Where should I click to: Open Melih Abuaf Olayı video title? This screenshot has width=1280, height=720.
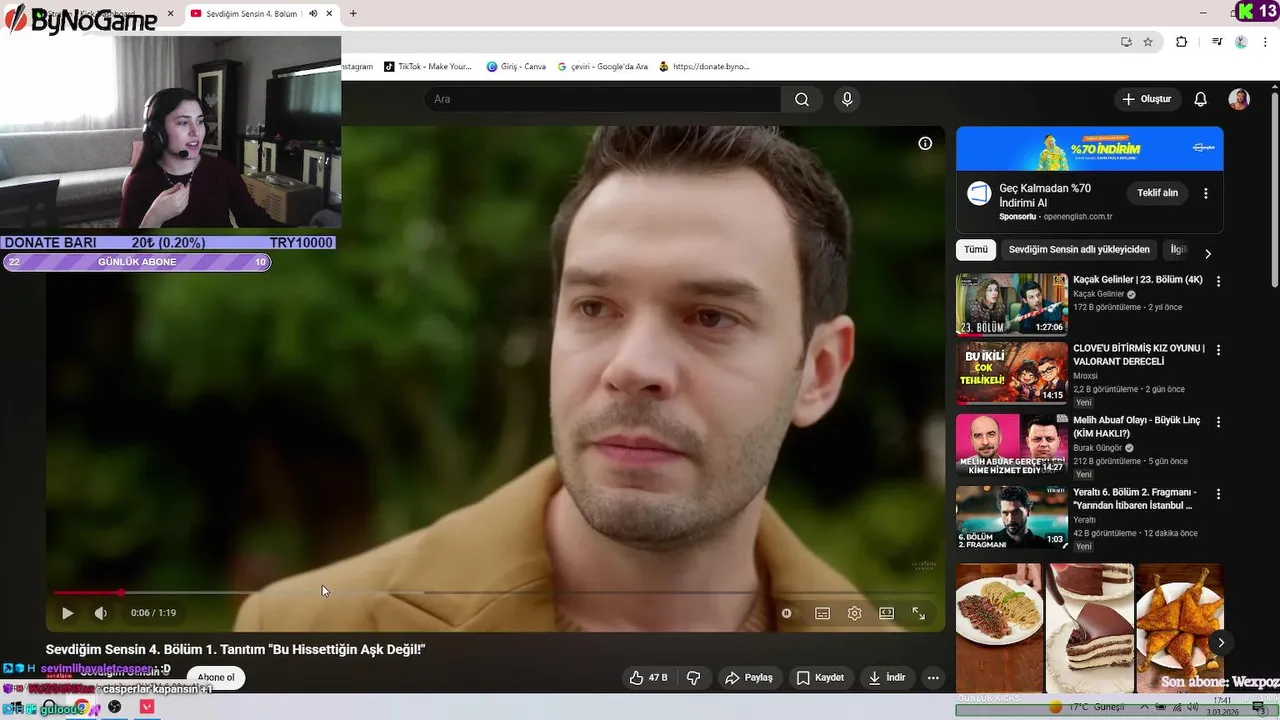point(1137,427)
